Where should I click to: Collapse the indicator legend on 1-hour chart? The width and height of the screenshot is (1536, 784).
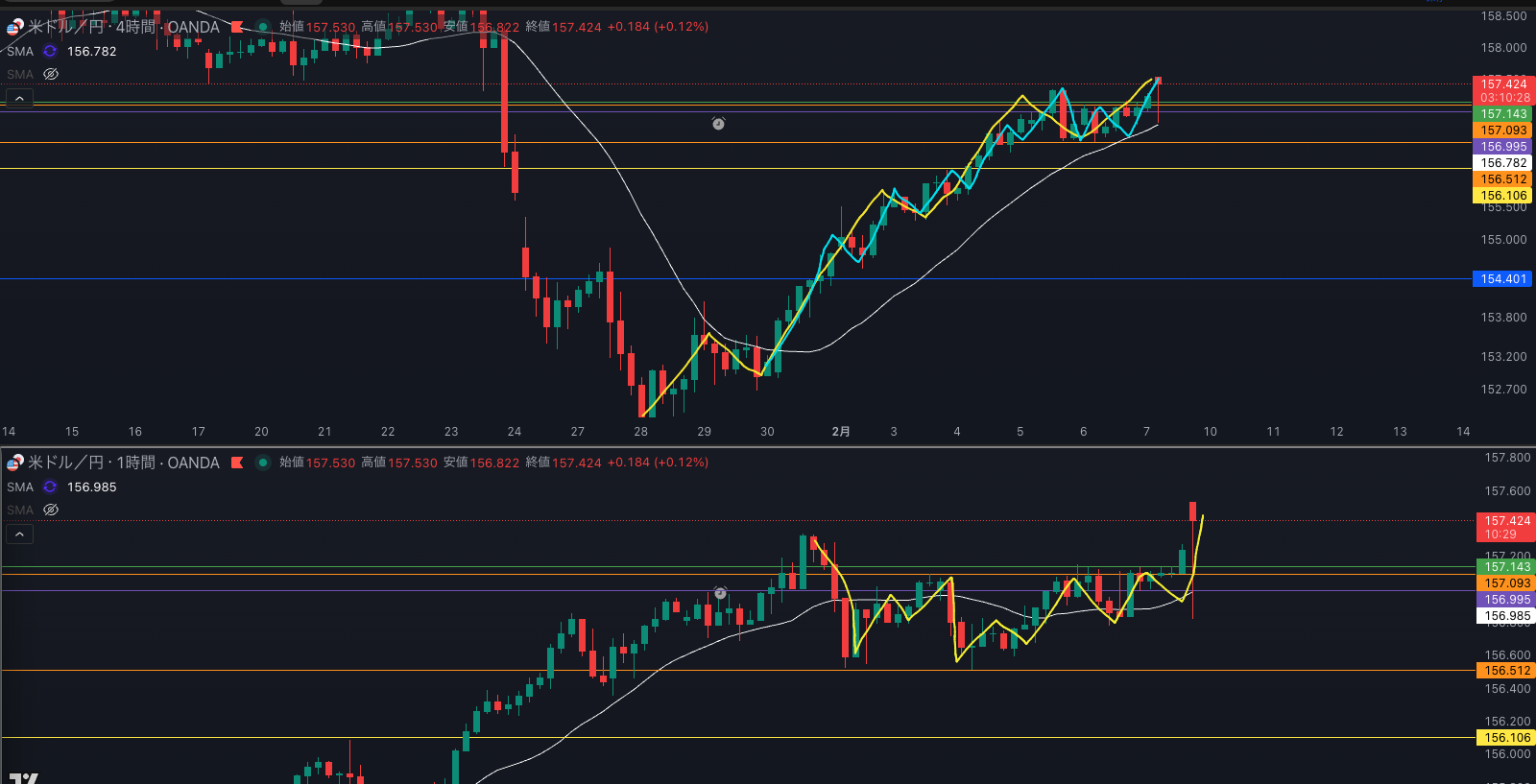click(19, 535)
